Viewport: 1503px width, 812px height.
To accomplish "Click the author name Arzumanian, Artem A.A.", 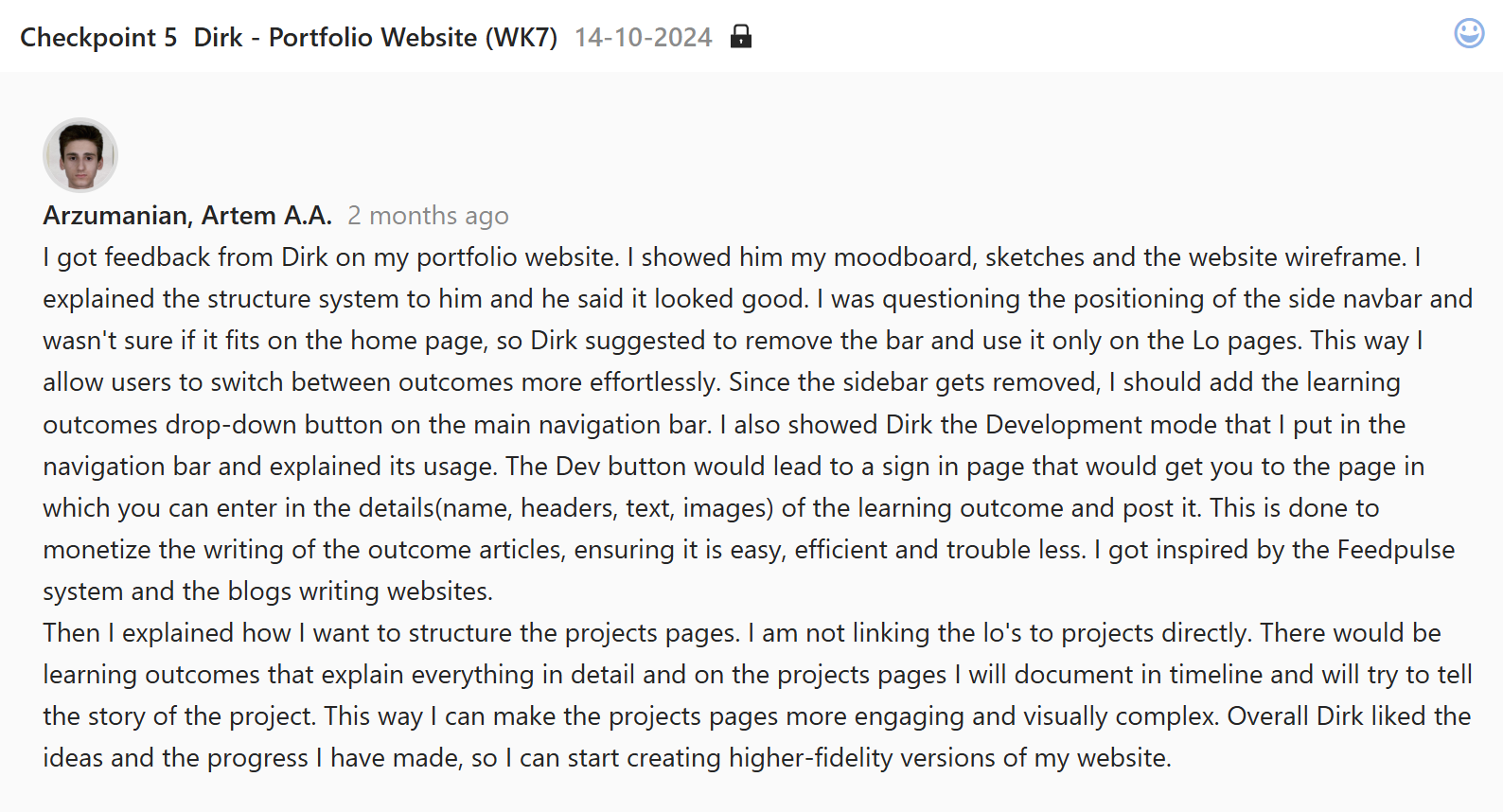I will [187, 216].
